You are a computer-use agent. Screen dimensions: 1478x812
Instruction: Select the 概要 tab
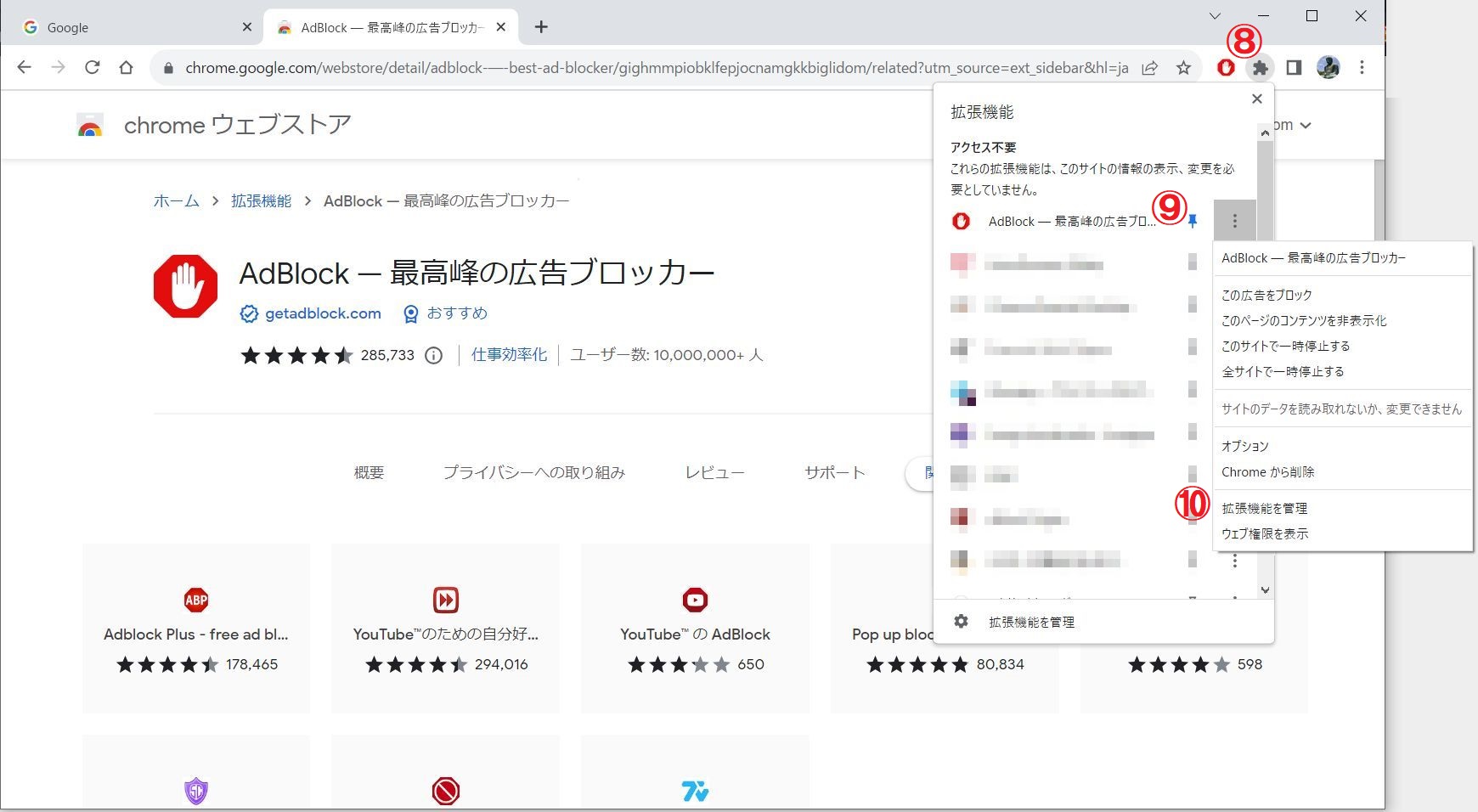pos(369,472)
